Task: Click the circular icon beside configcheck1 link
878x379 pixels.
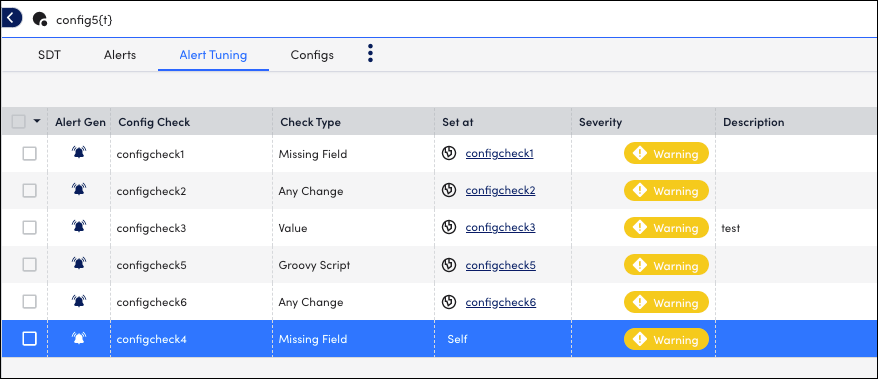Action: 449,153
